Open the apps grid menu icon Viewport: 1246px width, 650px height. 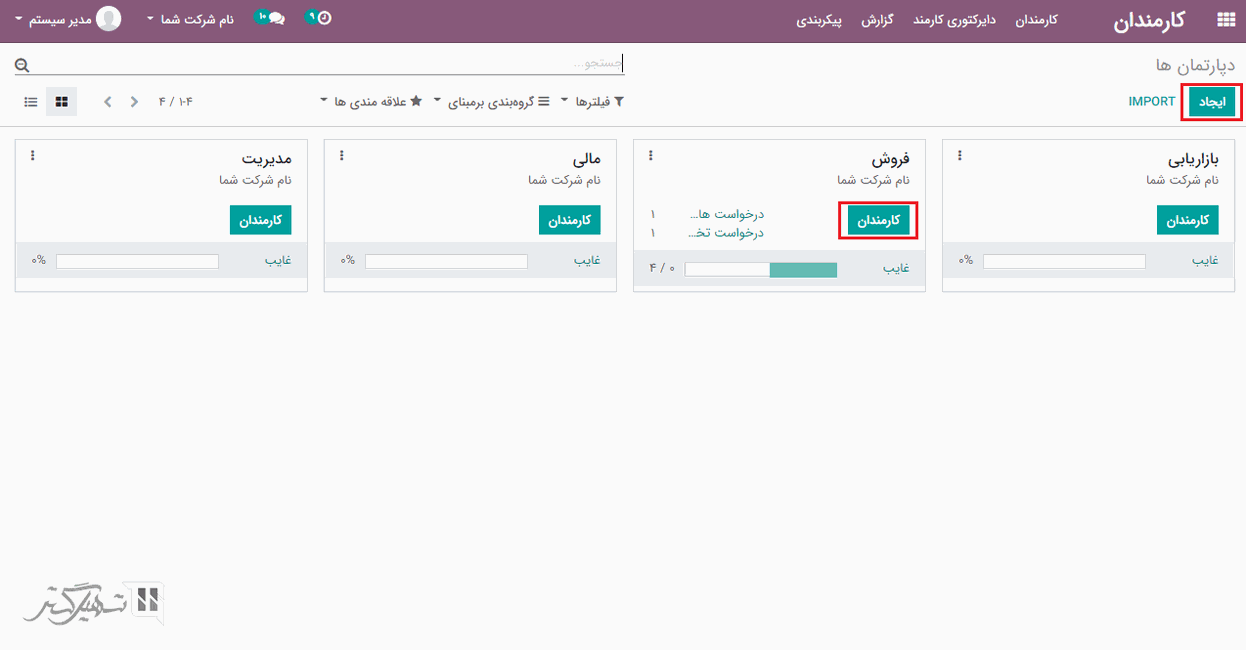pos(1225,20)
